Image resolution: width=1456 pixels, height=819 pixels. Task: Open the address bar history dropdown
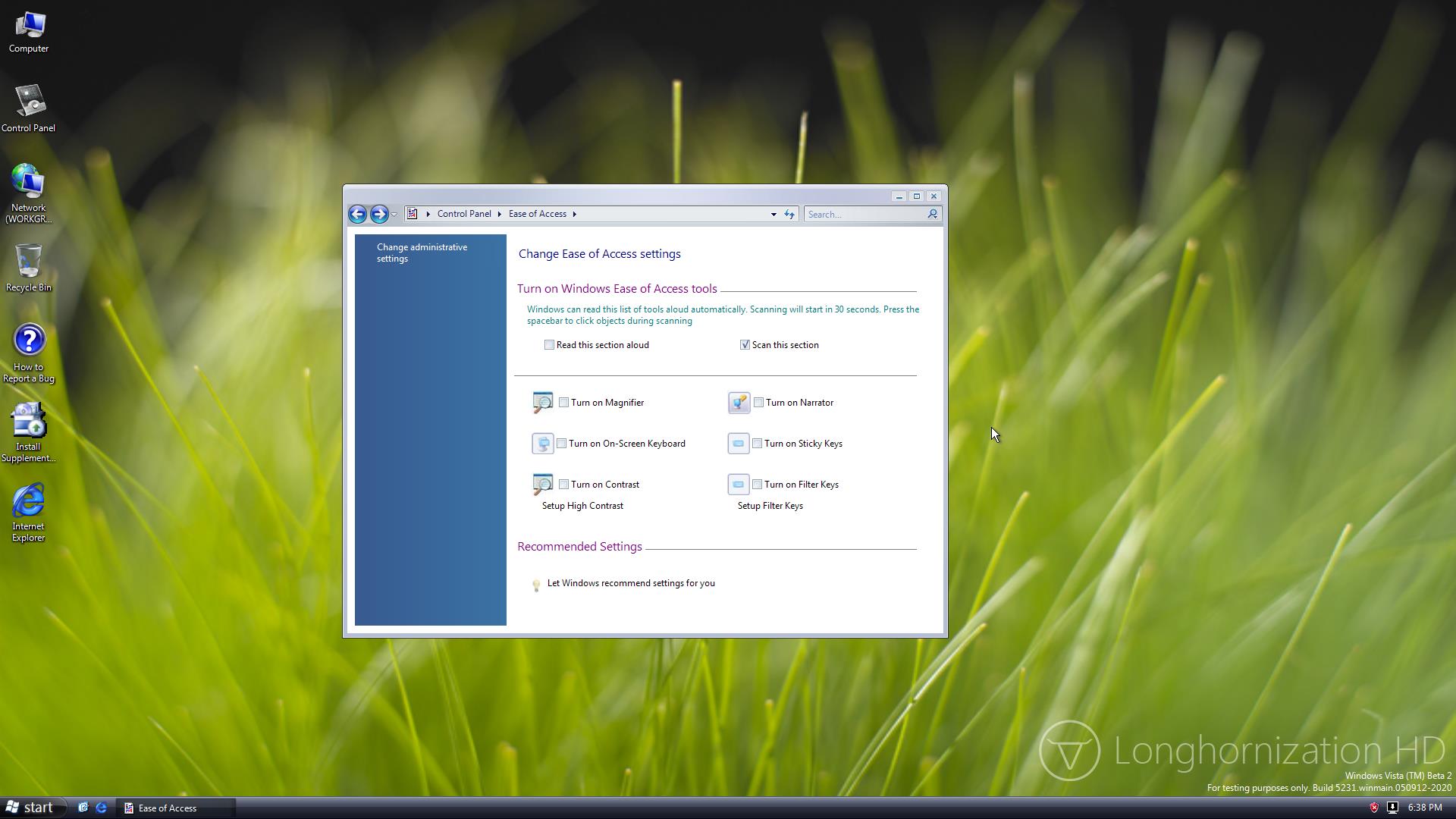[x=773, y=214]
